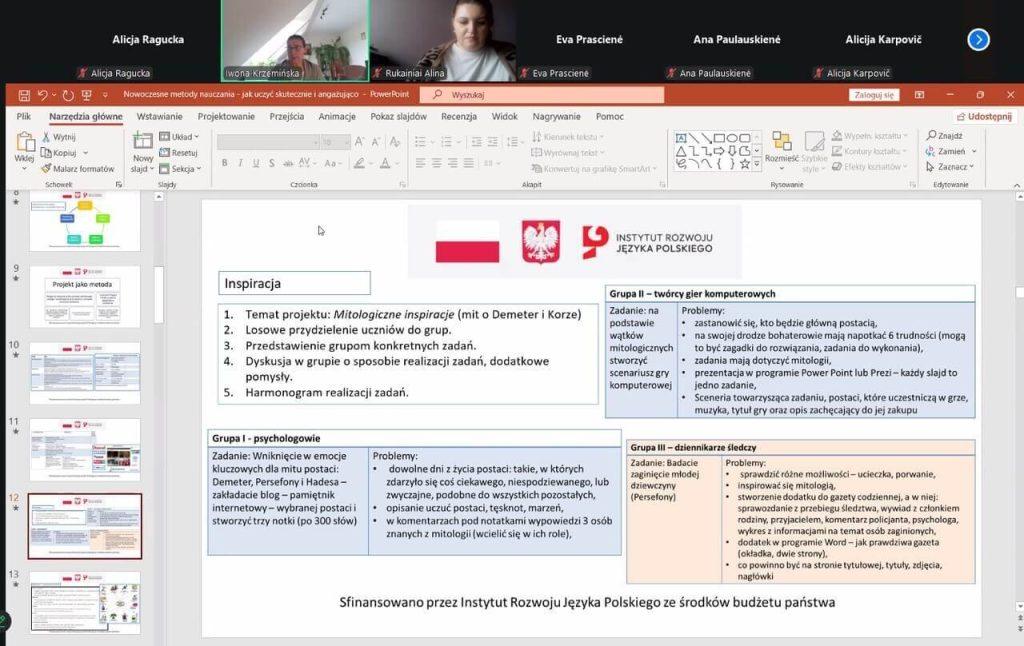The width and height of the screenshot is (1024, 646).
Task: Click the Undo arrow in quick access toolbar
Action: tap(43, 95)
